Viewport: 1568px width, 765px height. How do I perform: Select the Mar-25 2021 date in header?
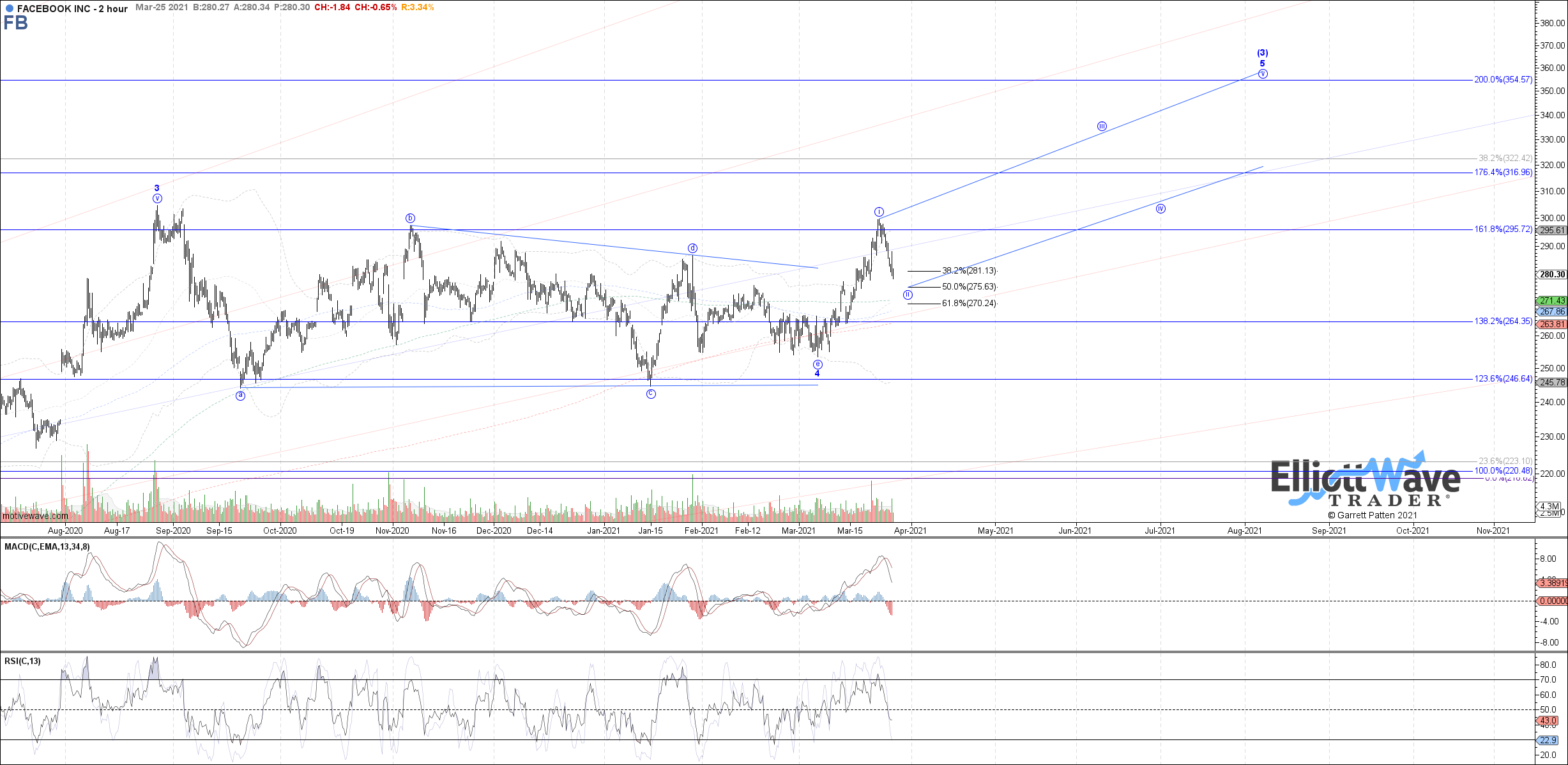click(x=162, y=8)
